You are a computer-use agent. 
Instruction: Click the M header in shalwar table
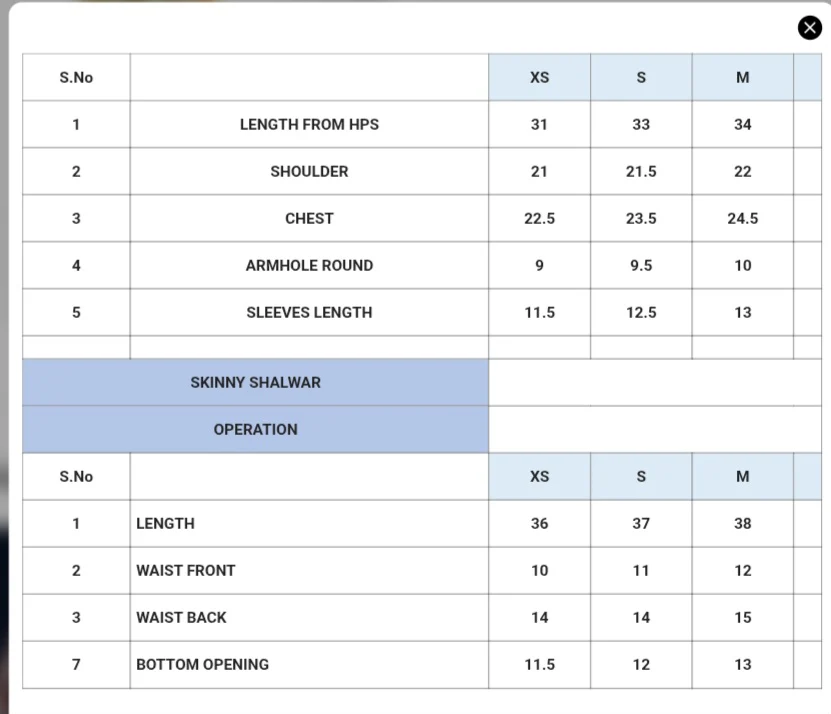[742, 476]
